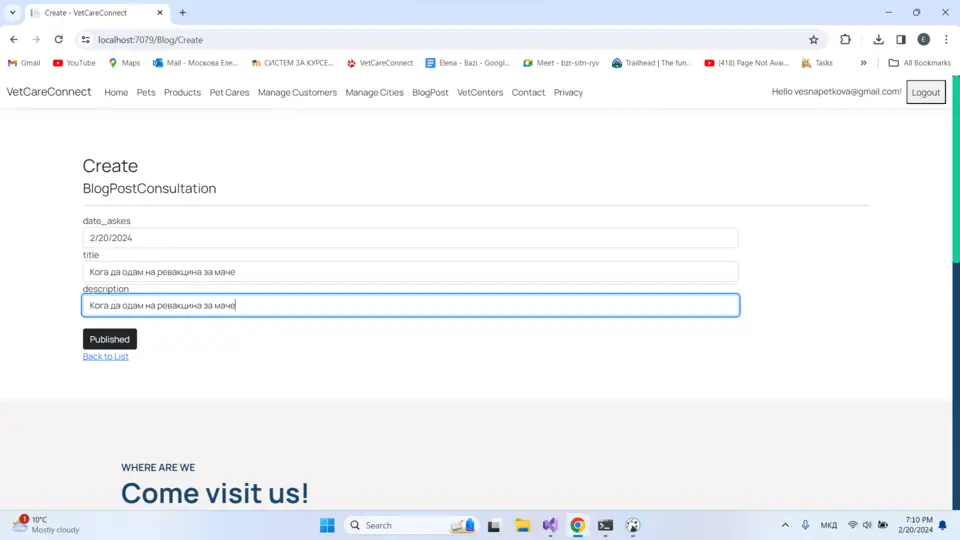Image resolution: width=960 pixels, height=540 pixels.
Task: Launch Visual Studio from the taskbar
Action: pyautogui.click(x=550, y=525)
